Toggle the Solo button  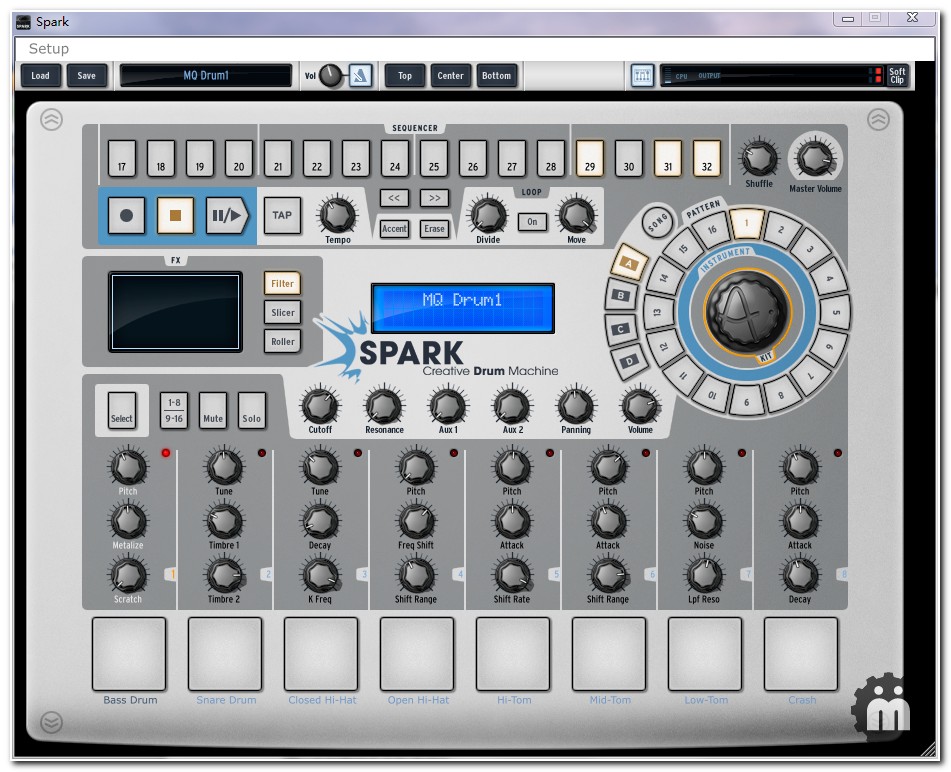252,411
